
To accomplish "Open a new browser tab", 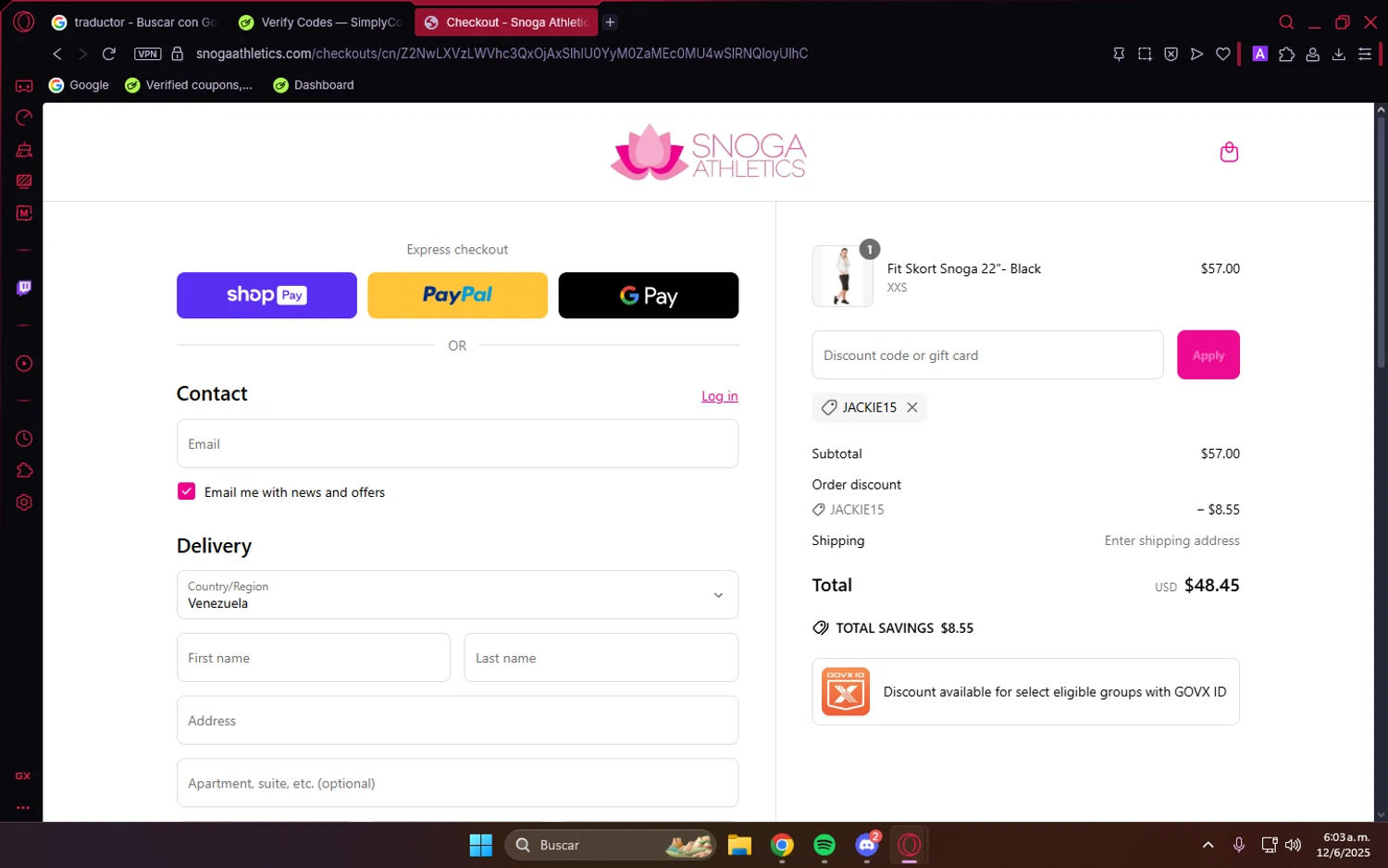I will pos(610,21).
